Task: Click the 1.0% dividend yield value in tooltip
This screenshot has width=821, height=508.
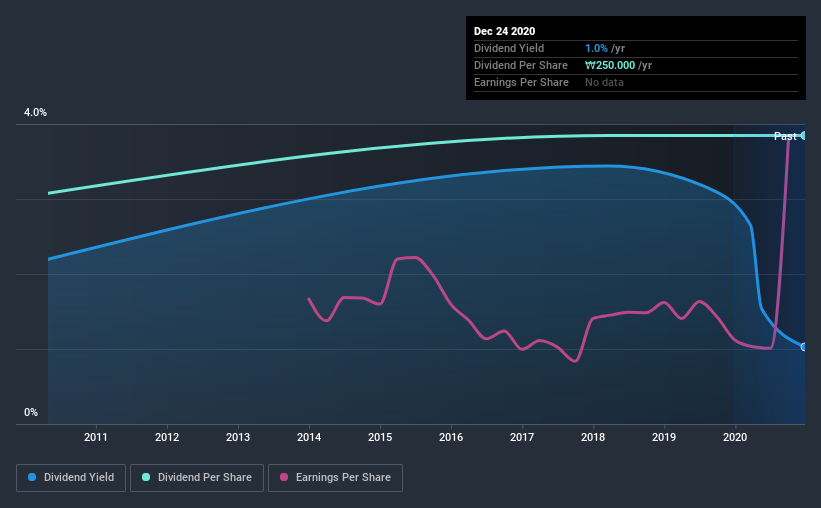Action: pos(596,48)
